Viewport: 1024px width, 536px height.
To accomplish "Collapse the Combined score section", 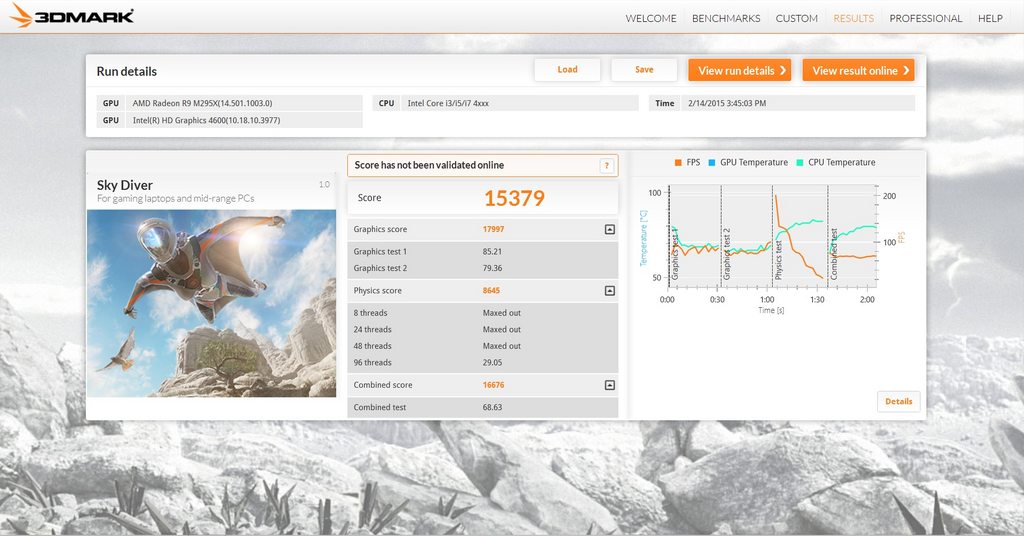I will pos(609,385).
